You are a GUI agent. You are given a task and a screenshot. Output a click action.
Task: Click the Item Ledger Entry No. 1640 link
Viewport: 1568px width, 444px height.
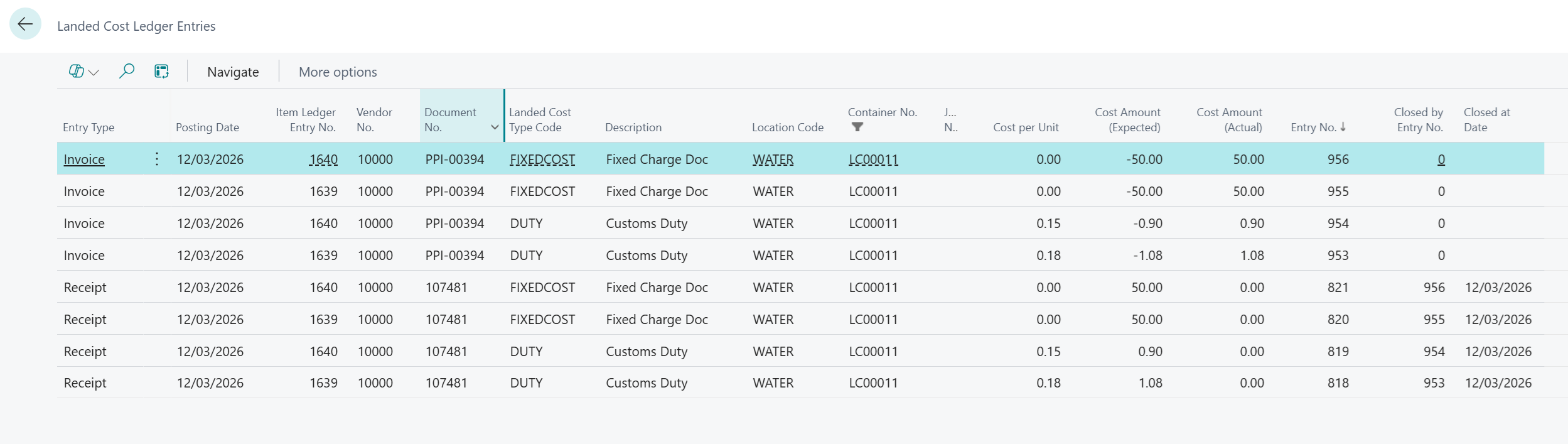point(323,160)
